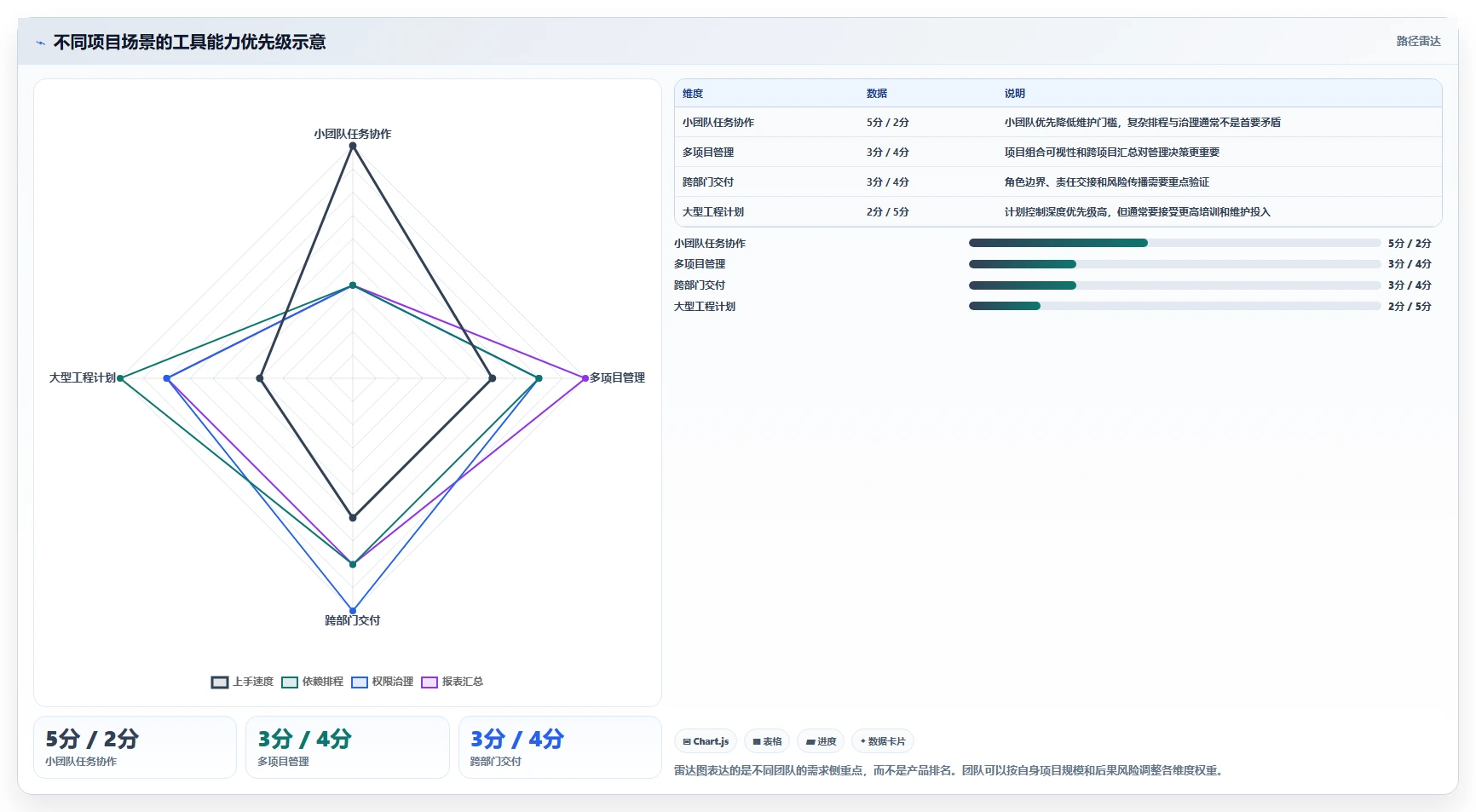This screenshot has height=812, width=1476.
Task: Click the description starting with 计划控制深度优先级高
Action: [1138, 212]
